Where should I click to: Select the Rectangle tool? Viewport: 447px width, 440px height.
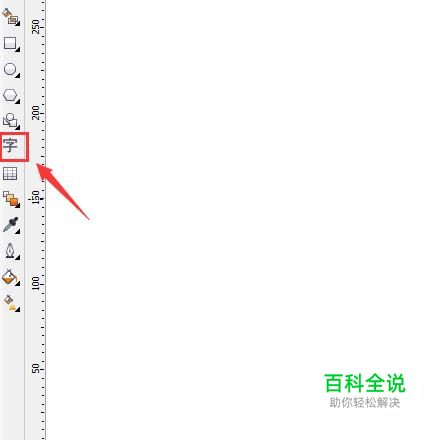click(10, 43)
